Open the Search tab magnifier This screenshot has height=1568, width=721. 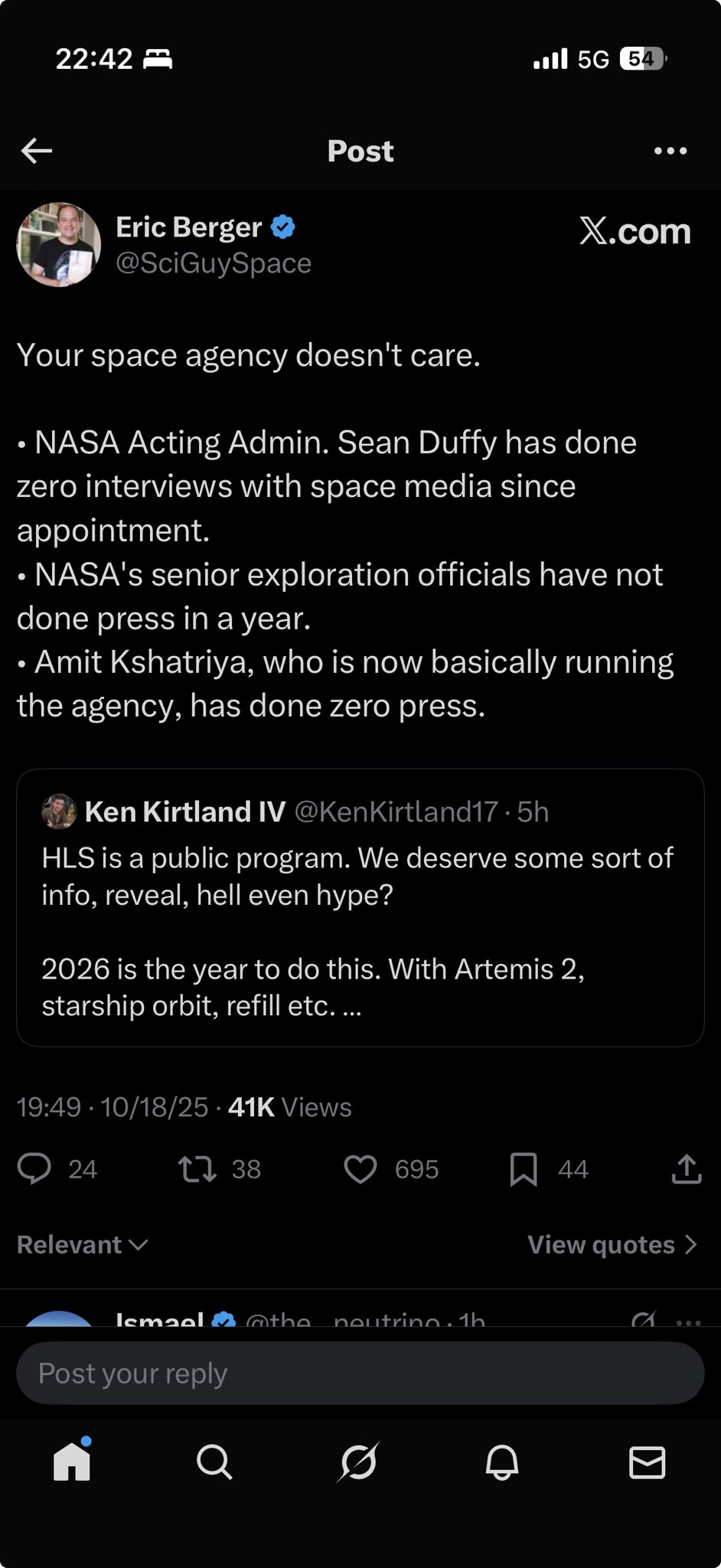[x=214, y=1463]
